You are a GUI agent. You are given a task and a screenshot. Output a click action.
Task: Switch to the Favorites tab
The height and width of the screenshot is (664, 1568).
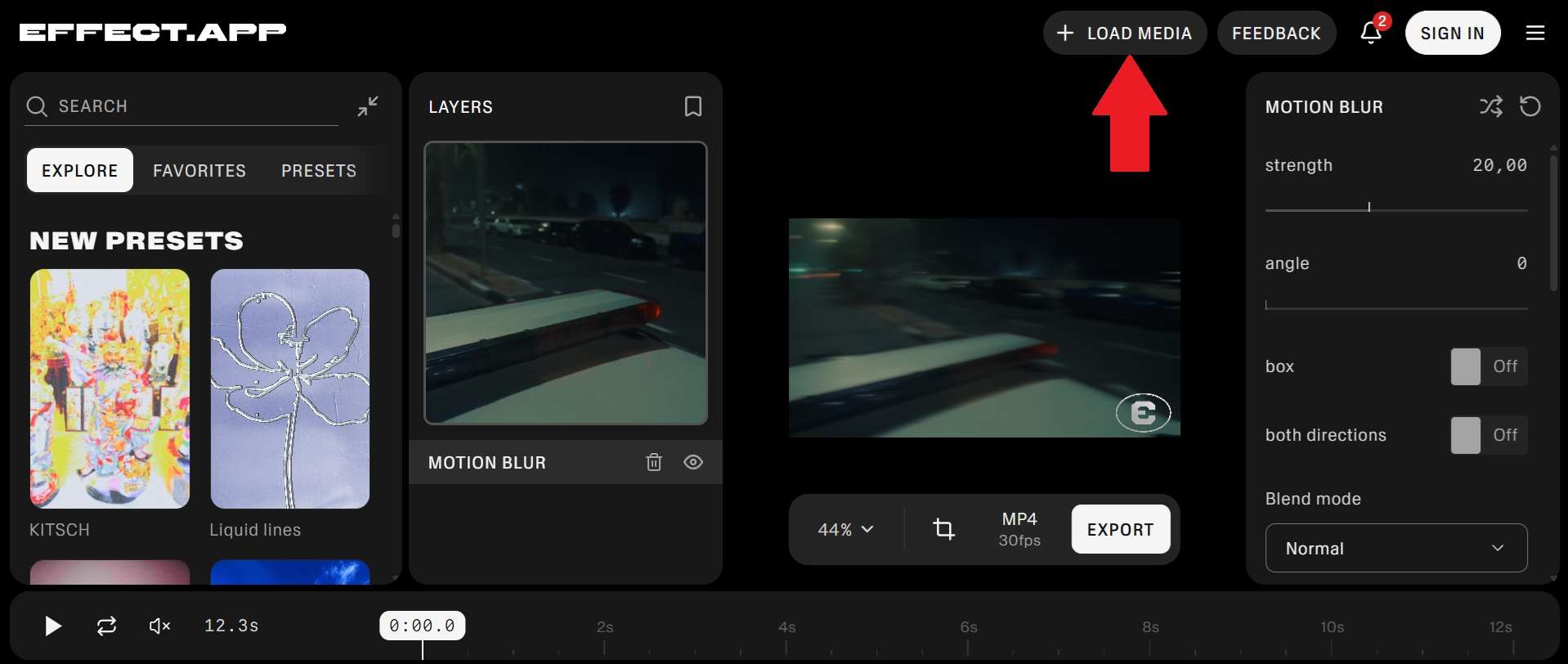(x=199, y=170)
